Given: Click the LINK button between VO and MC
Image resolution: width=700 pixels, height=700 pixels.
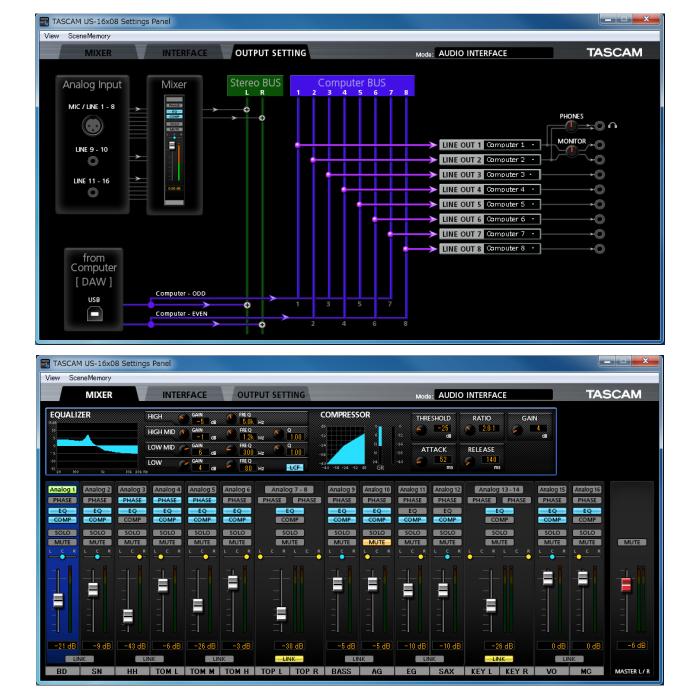Looking at the screenshot, I should click(x=569, y=659).
